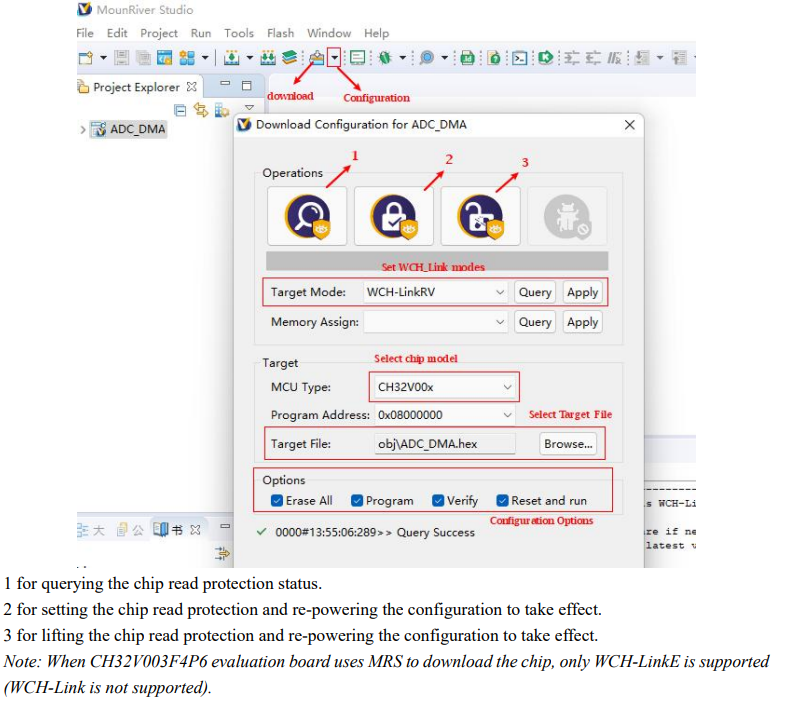The image size is (787, 715).
Task: Open the Memory Assign dropdown
Action: pyautogui.click(x=436, y=322)
